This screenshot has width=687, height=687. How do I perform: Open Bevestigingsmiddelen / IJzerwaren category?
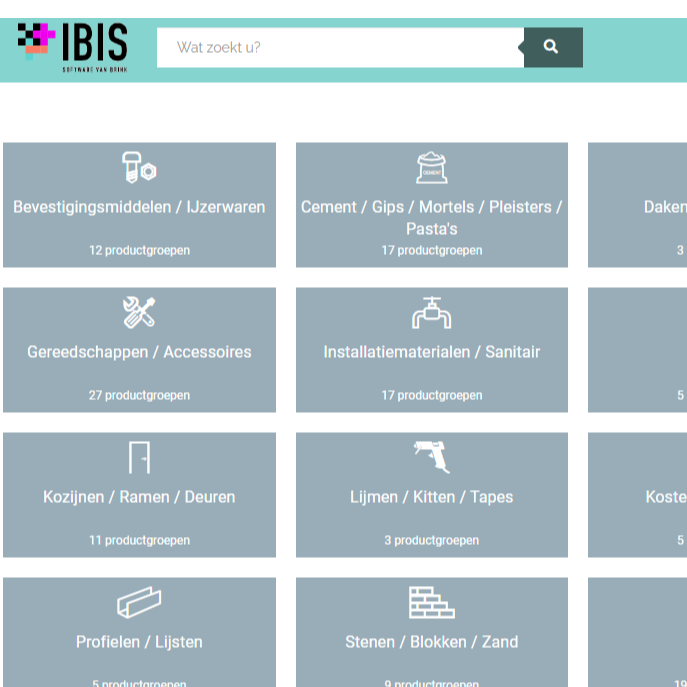(x=139, y=205)
